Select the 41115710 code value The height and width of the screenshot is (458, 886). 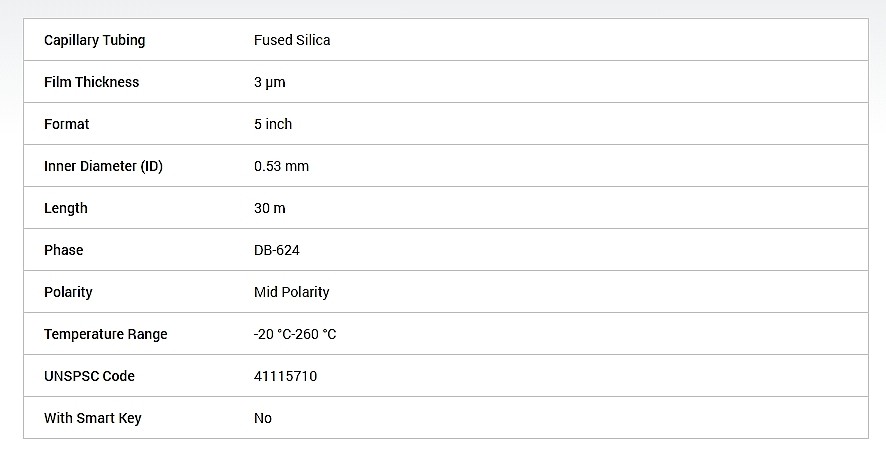(285, 376)
